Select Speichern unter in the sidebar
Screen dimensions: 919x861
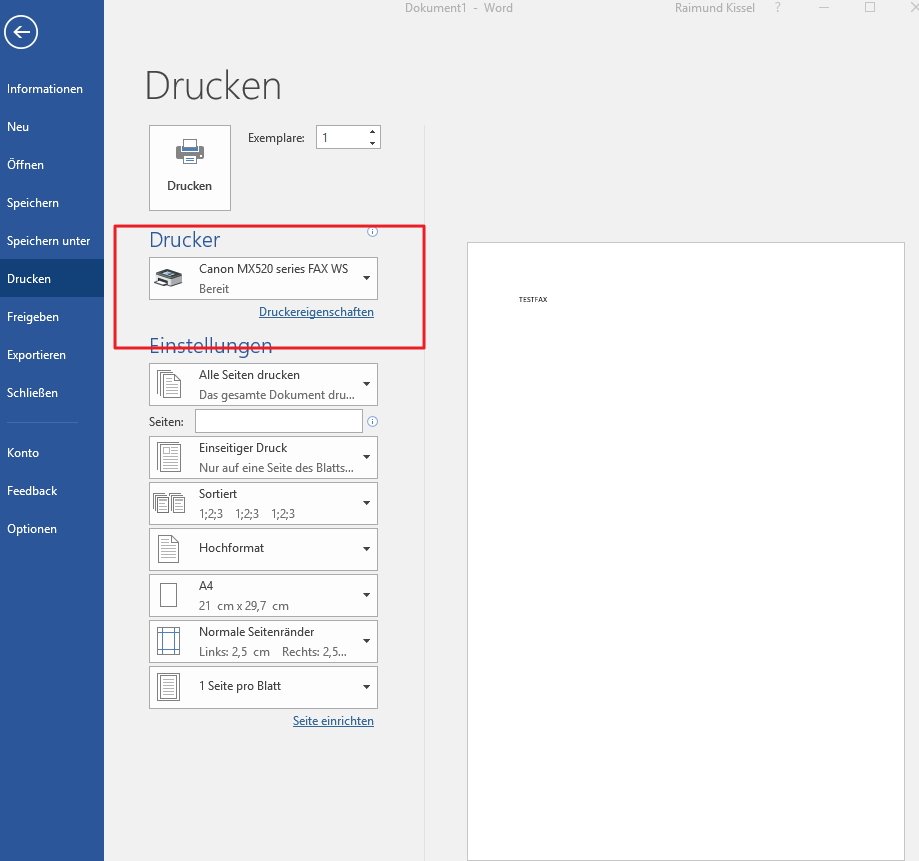[52, 241]
